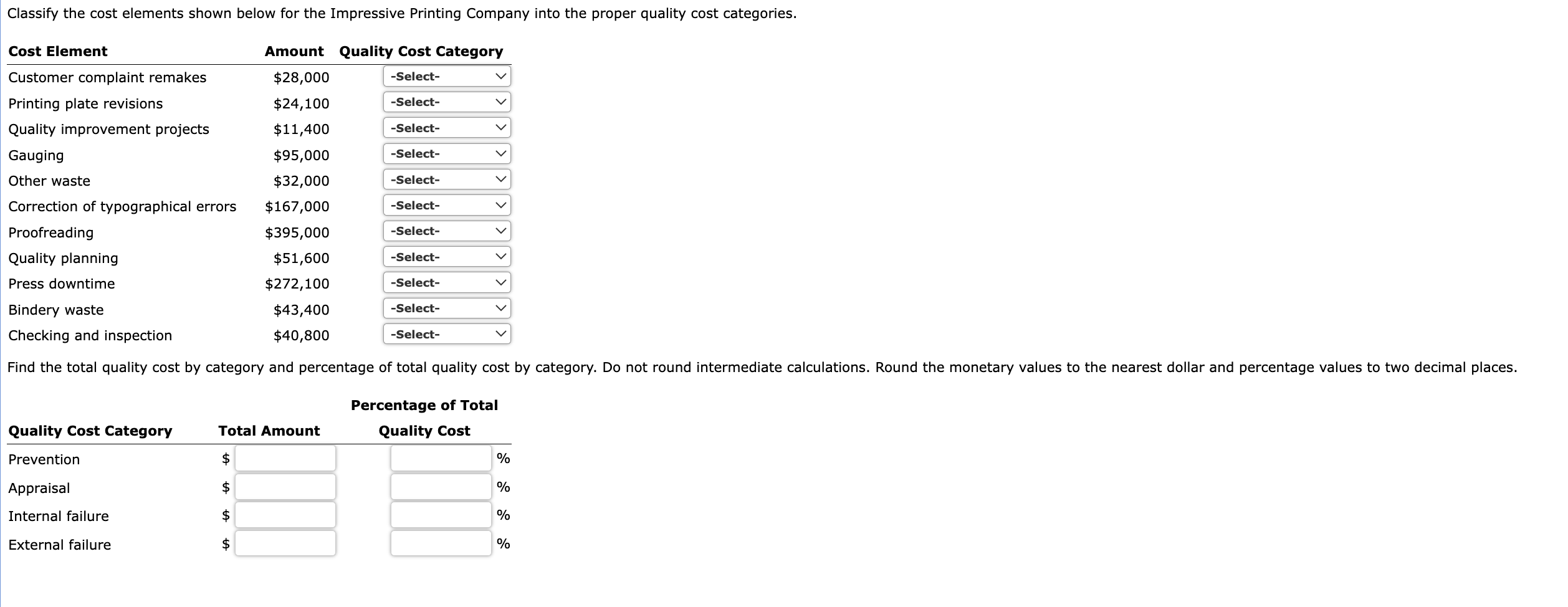1568x607 pixels.
Task: Open the Press downtime category dropdown
Action: pyautogui.click(x=446, y=282)
